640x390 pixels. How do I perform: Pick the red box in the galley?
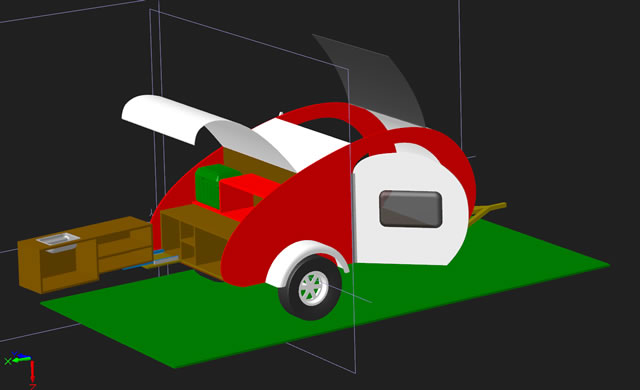point(245,192)
